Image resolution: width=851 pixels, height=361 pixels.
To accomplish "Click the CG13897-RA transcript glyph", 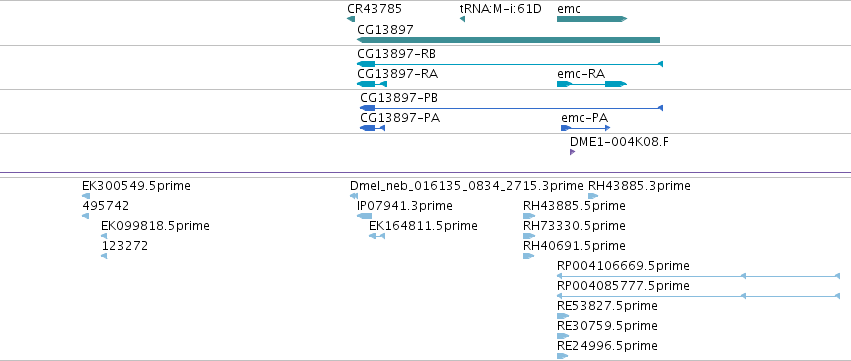I will (372, 84).
